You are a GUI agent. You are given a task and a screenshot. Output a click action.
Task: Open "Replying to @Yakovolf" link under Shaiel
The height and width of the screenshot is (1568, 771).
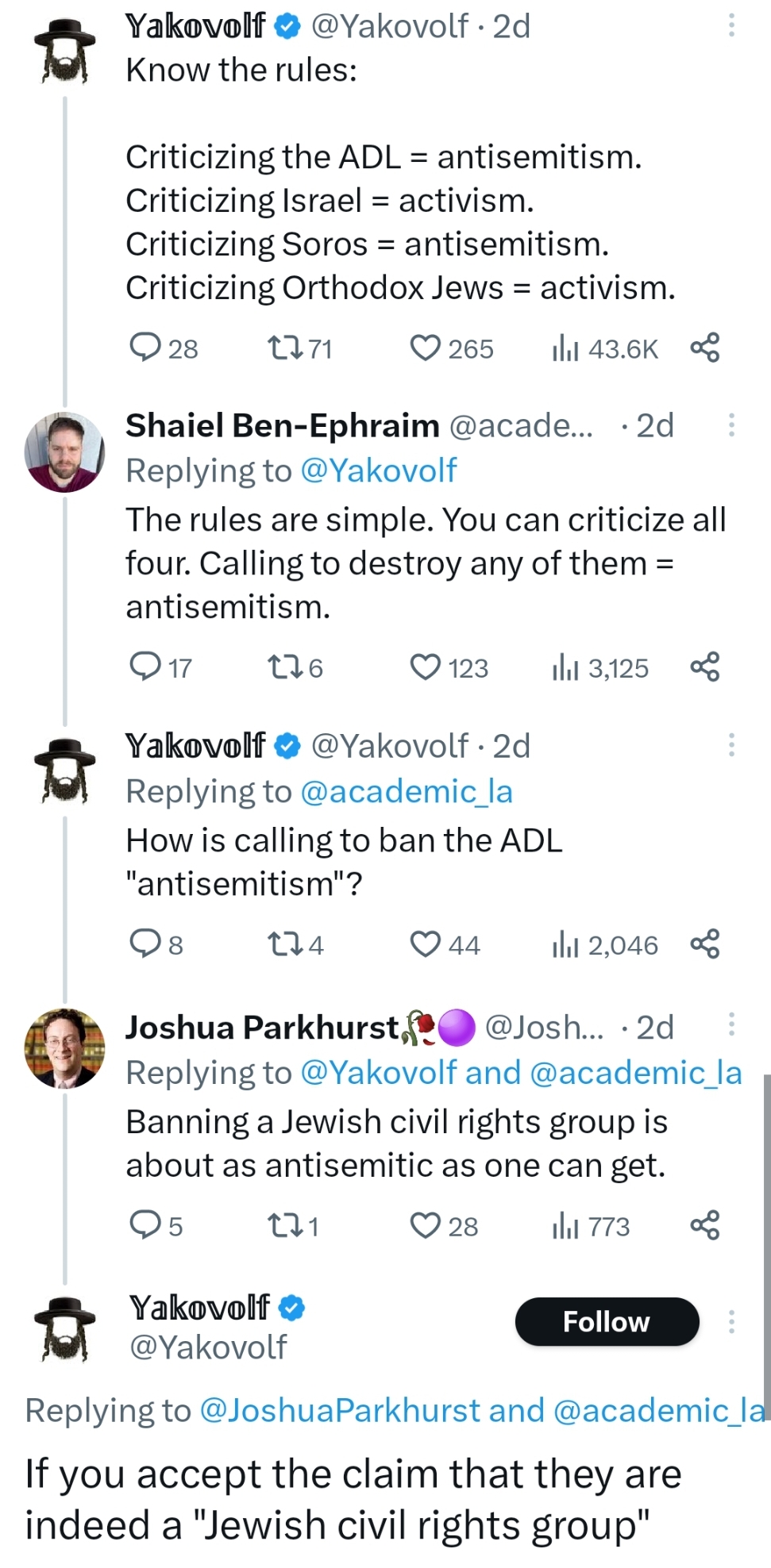coord(378,471)
